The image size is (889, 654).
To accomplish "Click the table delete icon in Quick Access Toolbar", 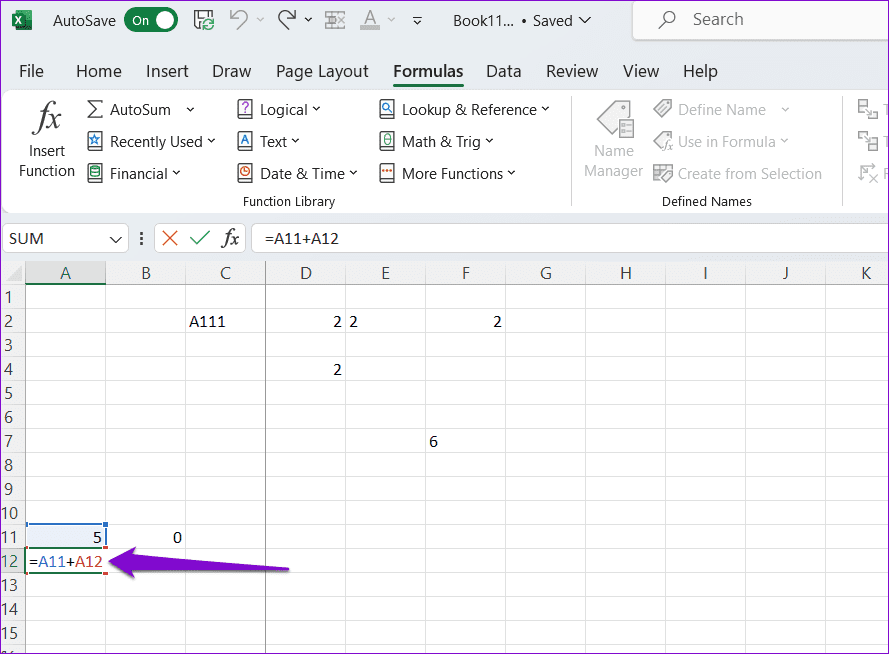I will (x=335, y=20).
